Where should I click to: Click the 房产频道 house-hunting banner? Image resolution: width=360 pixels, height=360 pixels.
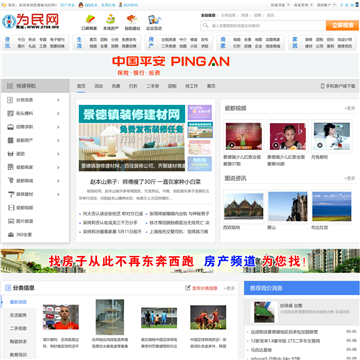pyautogui.click(x=180, y=261)
